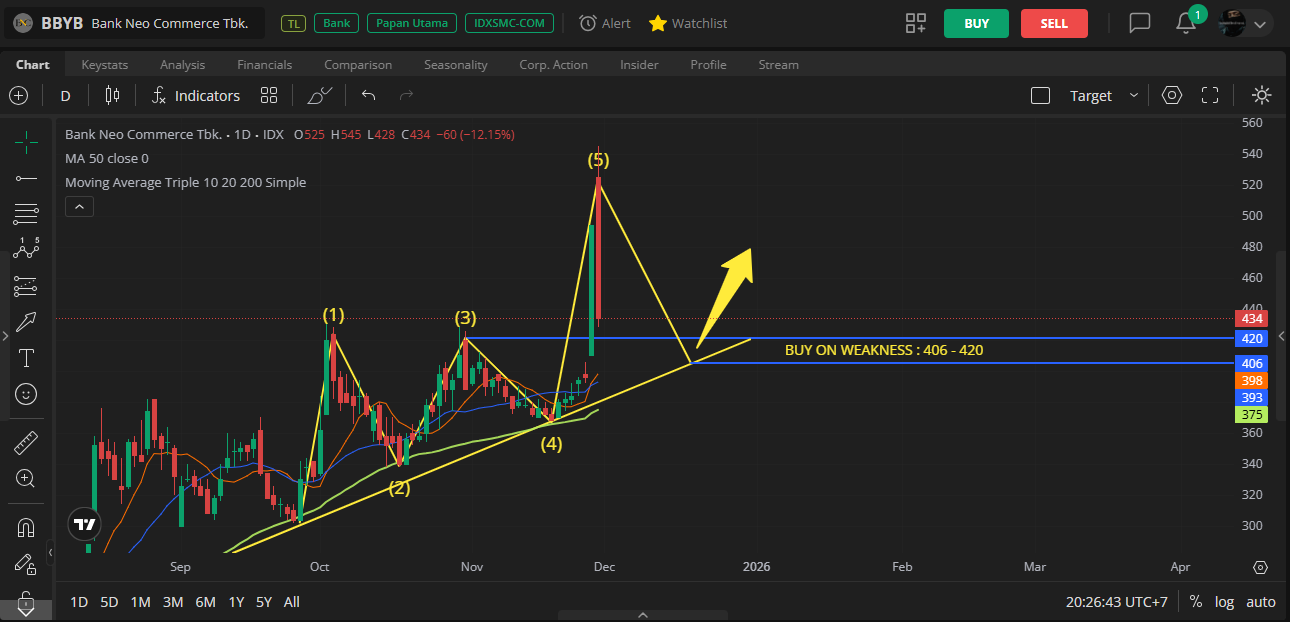Open the Stream tab
1290x622 pixels.
tap(778, 65)
